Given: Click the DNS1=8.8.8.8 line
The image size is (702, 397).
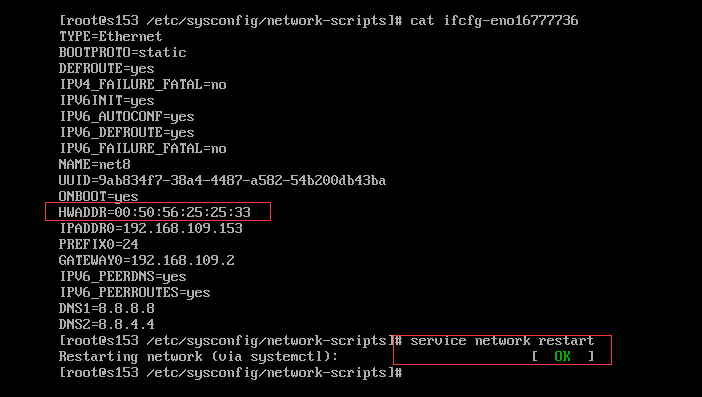Looking at the screenshot, I should (x=107, y=308).
